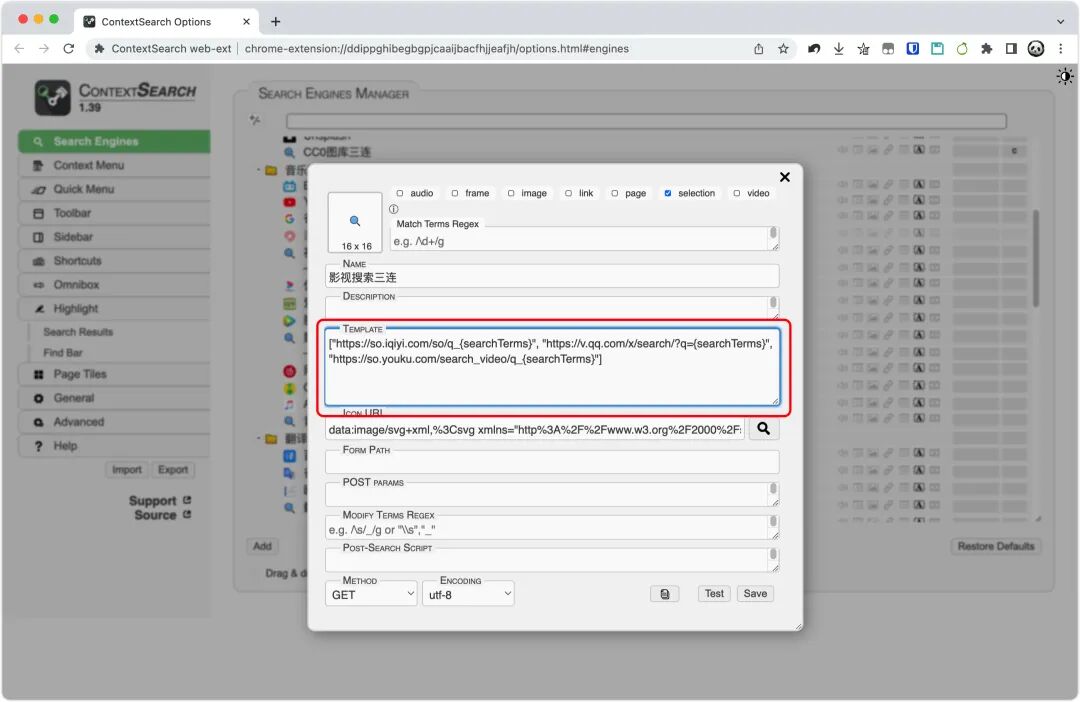The height and width of the screenshot is (702, 1080).
Task: Click the Icon URL field
Action: (x=535, y=430)
